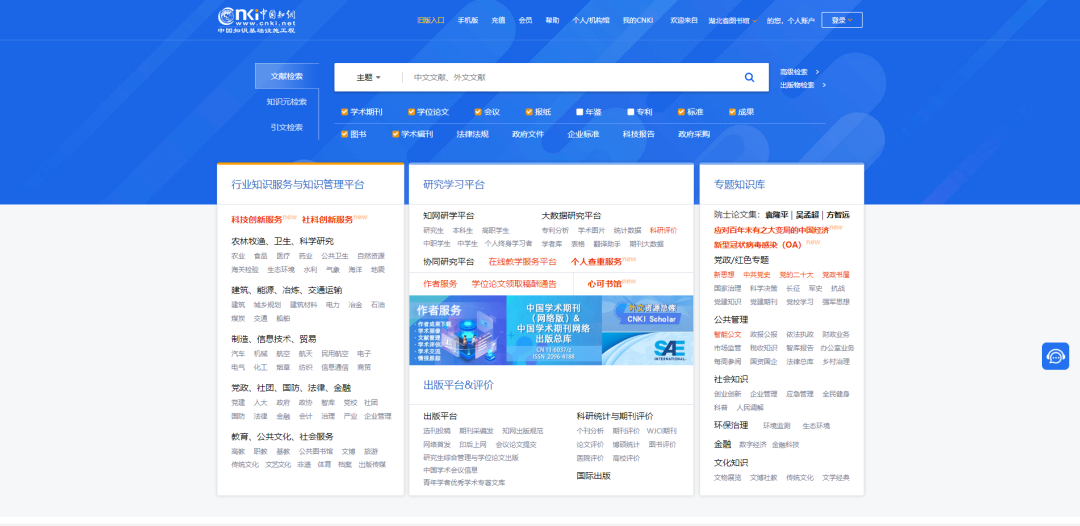Open 文学经典 link

tap(835, 477)
